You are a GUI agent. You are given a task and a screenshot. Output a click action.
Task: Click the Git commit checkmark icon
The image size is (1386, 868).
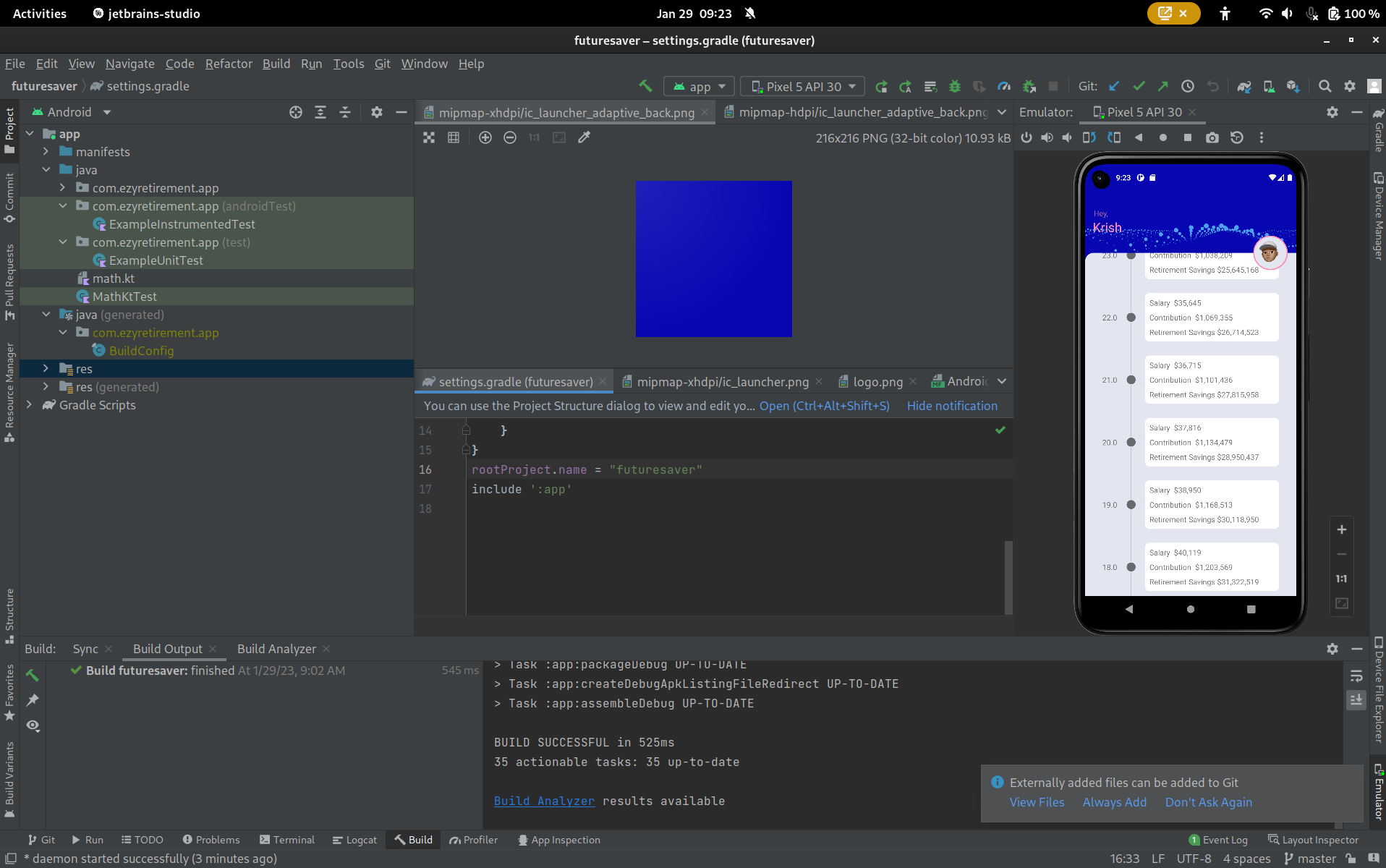click(x=1139, y=86)
